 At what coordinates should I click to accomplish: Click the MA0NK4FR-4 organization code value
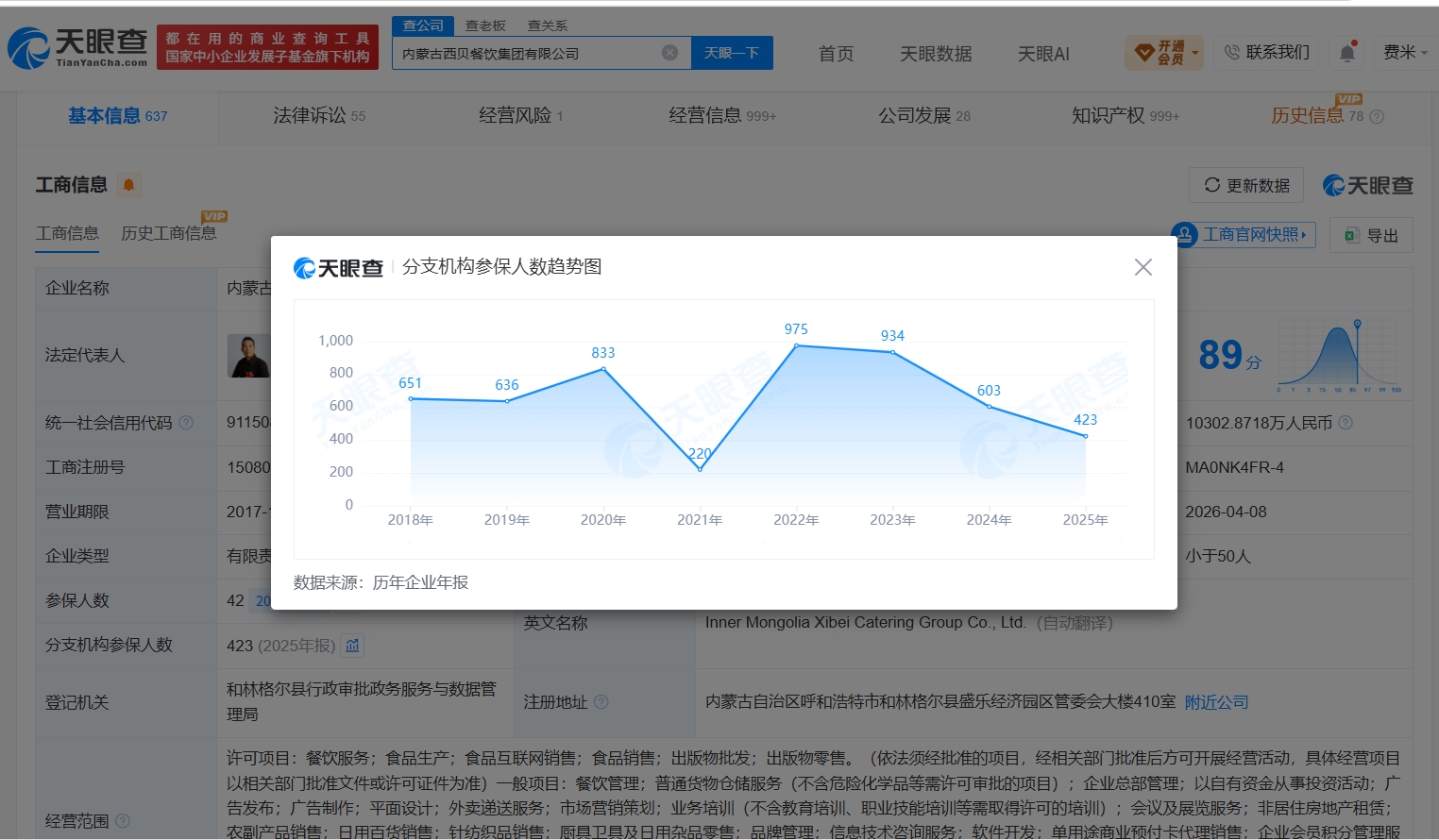pos(1235,467)
